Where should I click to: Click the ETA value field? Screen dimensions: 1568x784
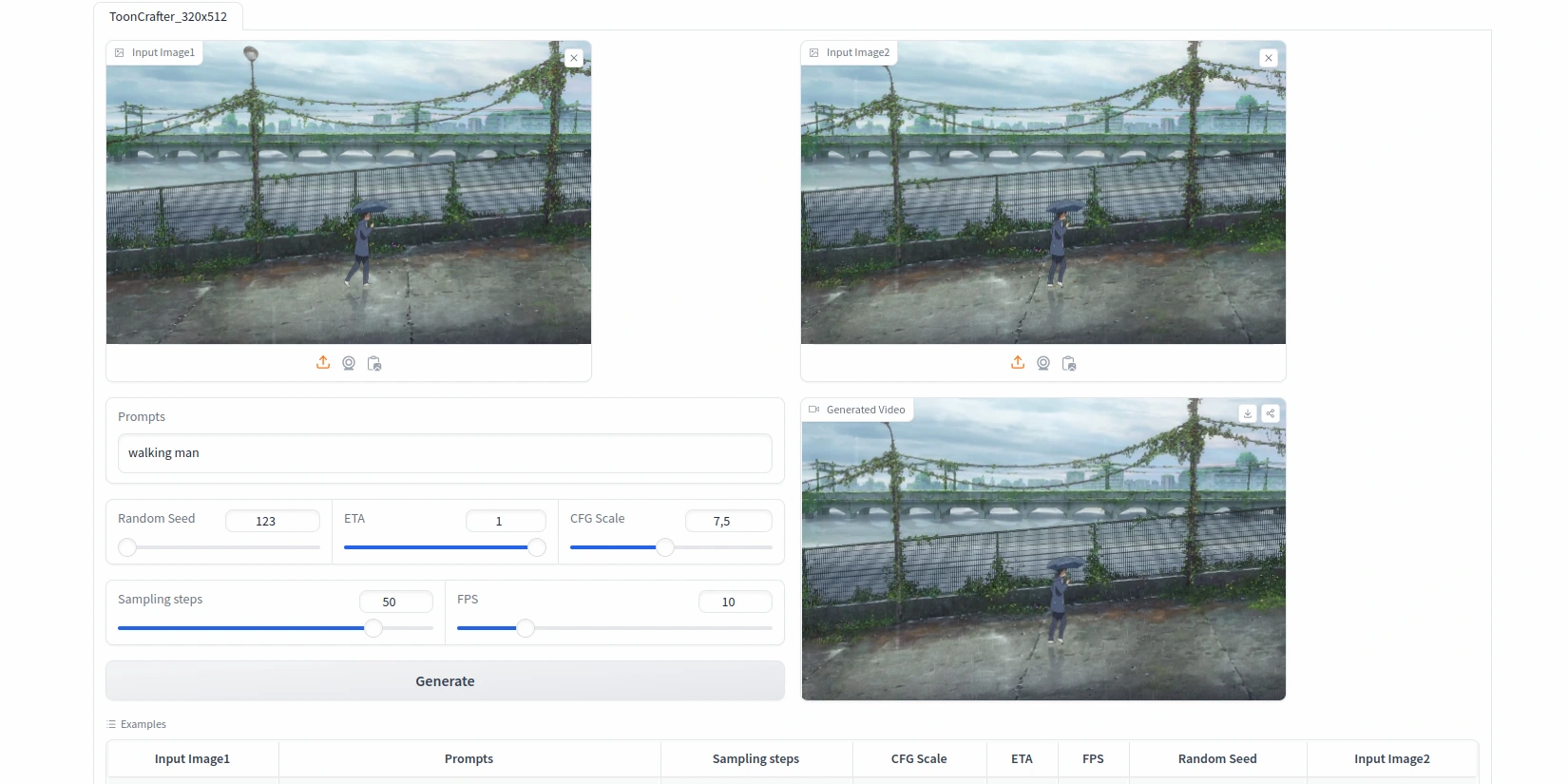[505, 521]
